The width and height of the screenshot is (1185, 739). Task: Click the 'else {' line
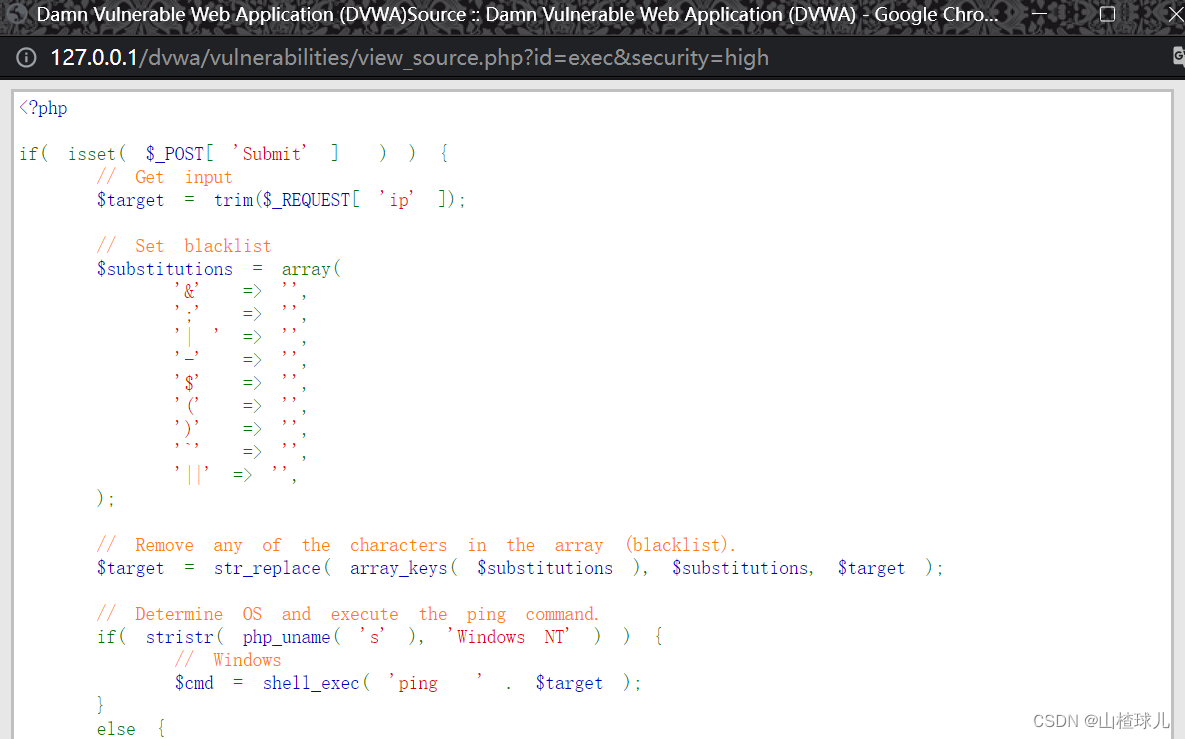(131, 728)
